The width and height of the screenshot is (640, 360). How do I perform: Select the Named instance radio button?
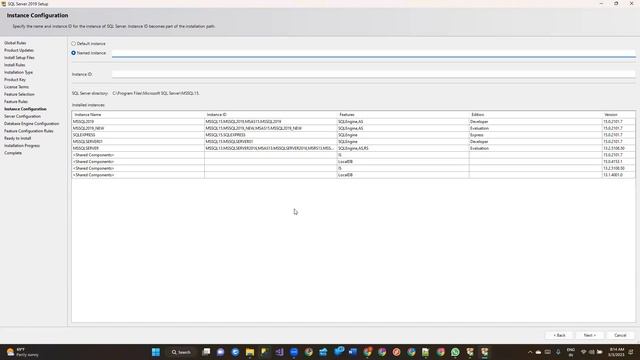click(x=73, y=53)
